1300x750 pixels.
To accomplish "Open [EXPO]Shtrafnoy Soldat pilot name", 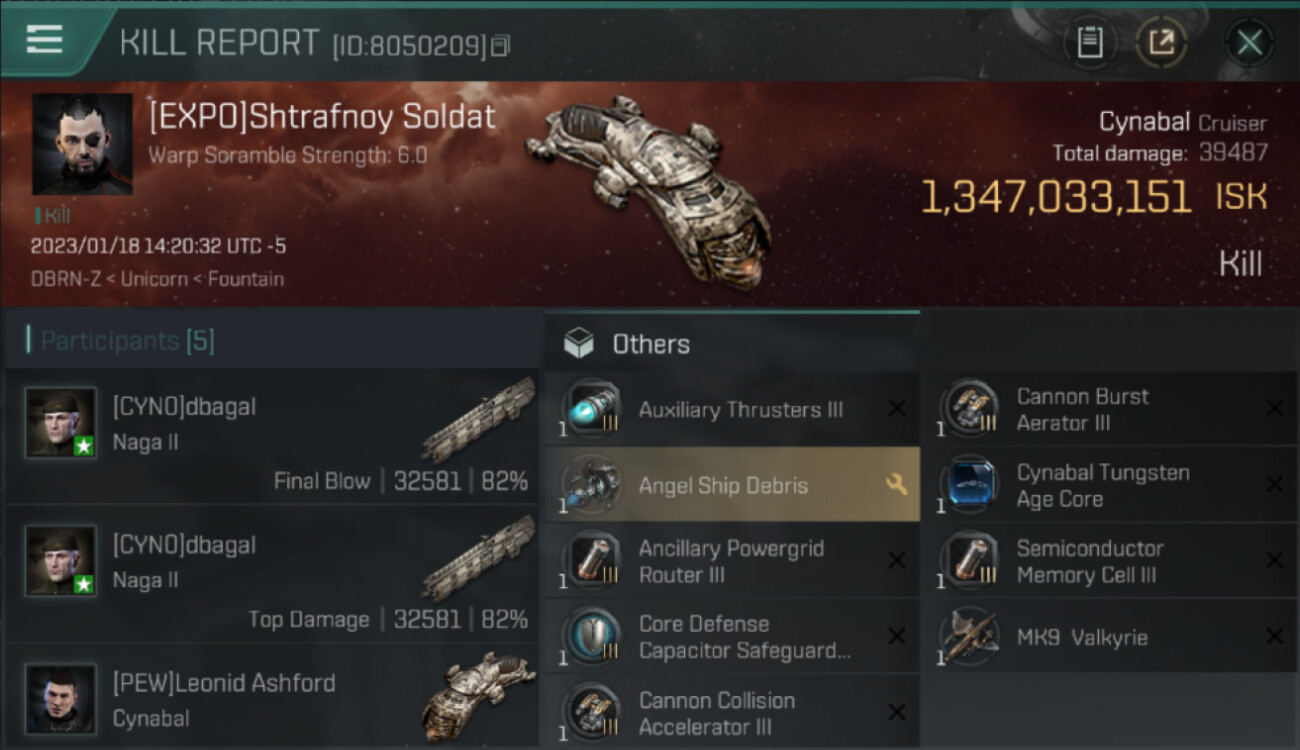I will pyautogui.click(x=322, y=117).
